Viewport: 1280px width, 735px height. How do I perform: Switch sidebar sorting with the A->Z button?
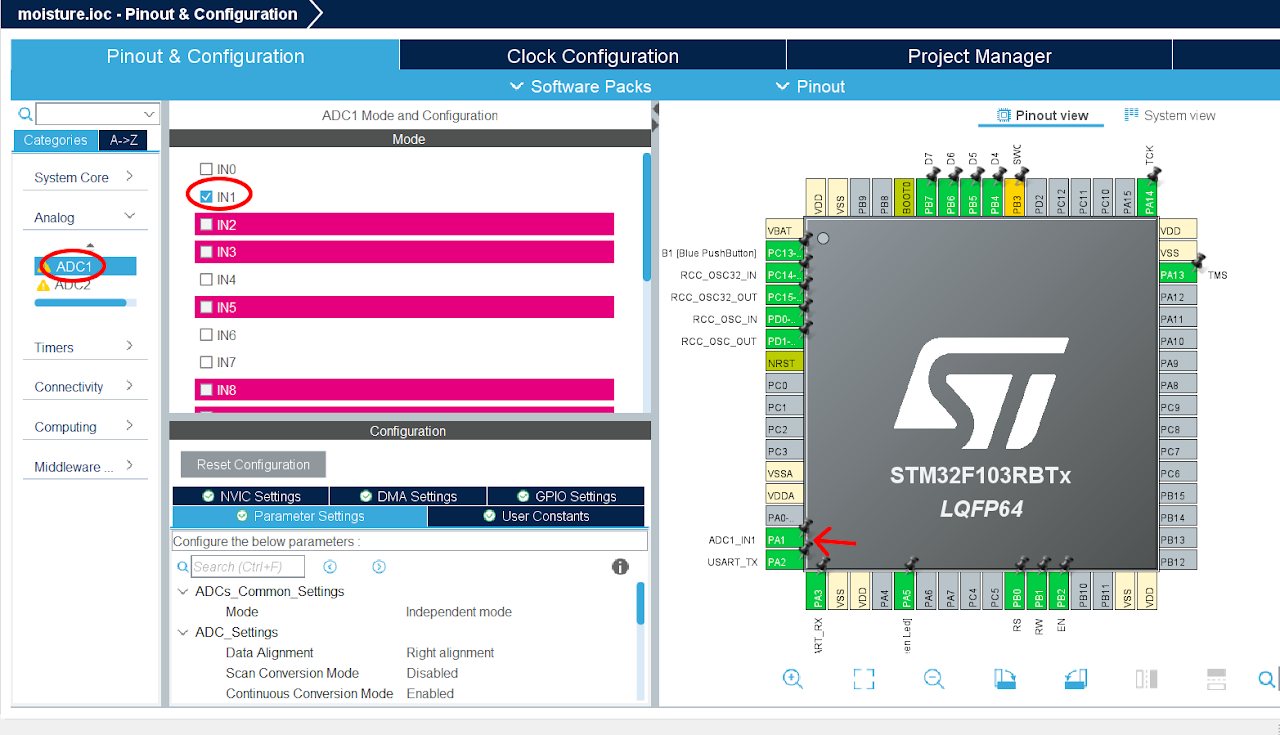click(x=122, y=140)
